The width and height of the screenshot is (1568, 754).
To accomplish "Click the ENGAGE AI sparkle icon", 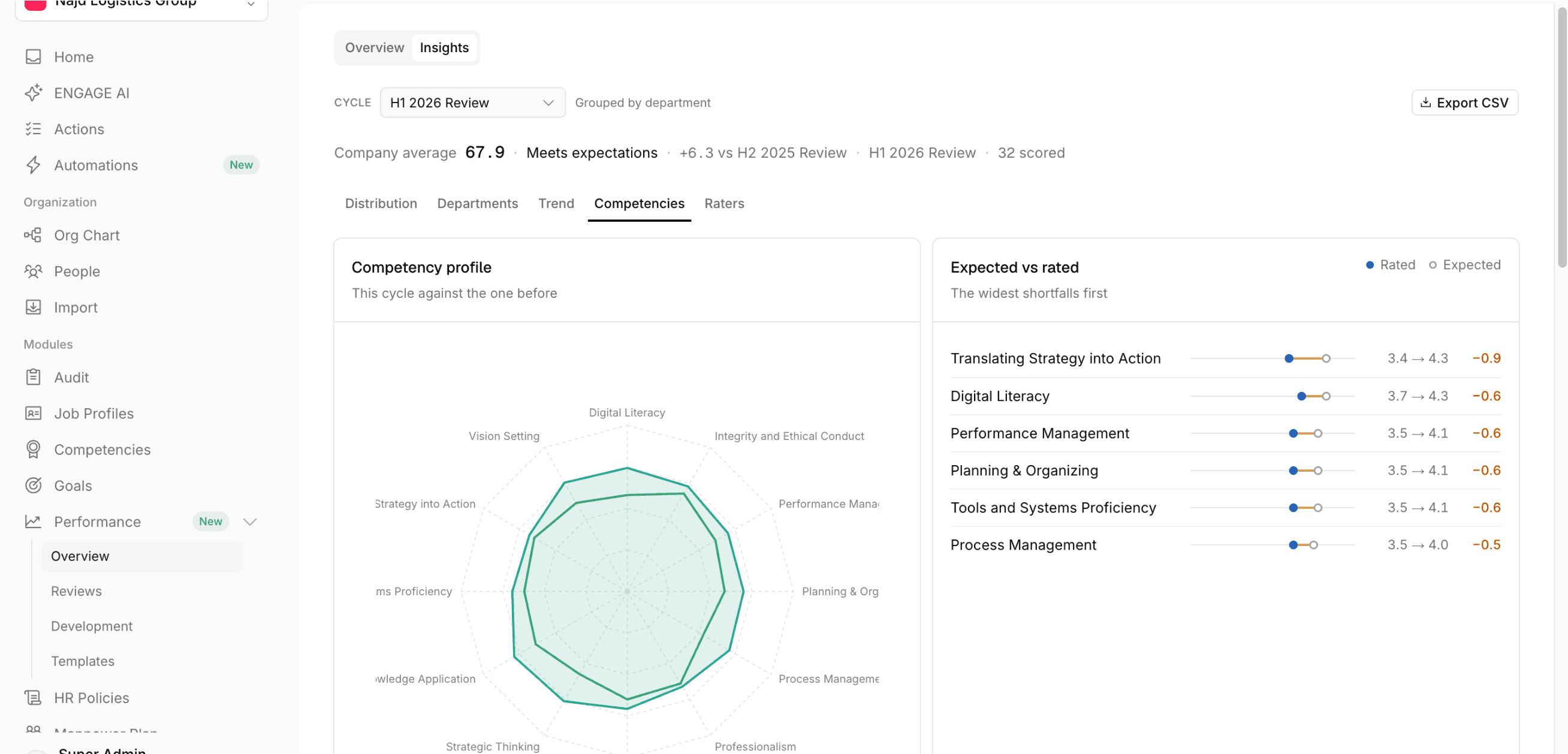I will 33,92.
